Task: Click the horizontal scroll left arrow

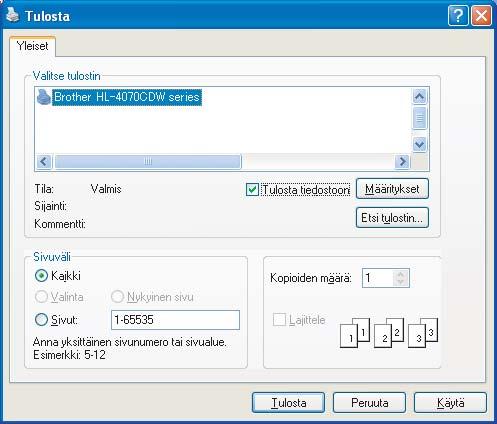Action: click(x=44, y=162)
